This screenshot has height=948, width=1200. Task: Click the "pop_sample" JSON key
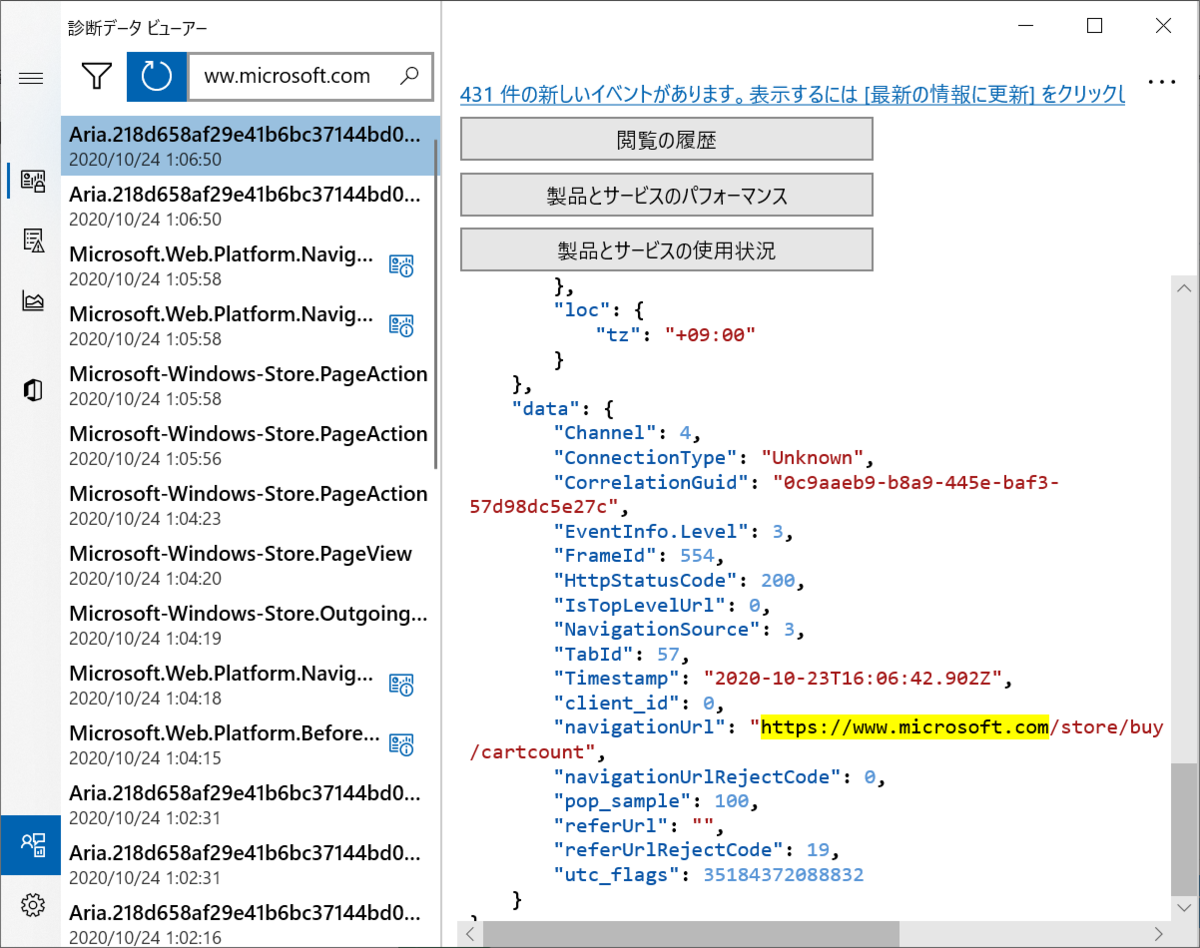(x=624, y=801)
